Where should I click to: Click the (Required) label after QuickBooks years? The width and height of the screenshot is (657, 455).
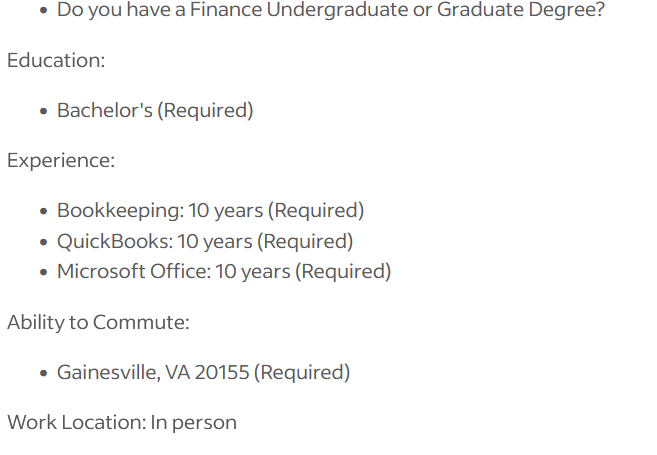[305, 241]
